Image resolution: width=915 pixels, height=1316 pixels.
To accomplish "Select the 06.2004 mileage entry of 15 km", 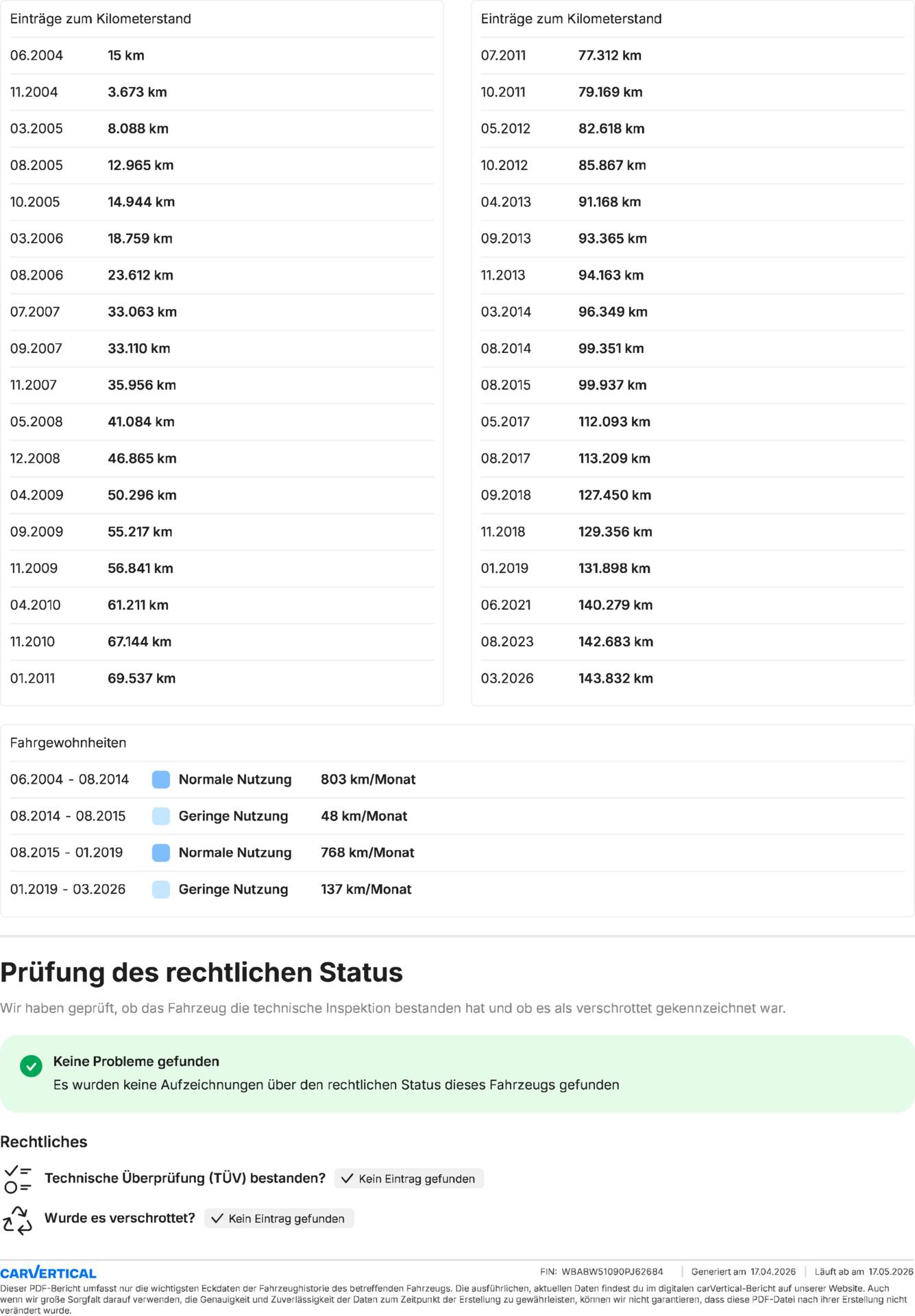I will [x=126, y=56].
